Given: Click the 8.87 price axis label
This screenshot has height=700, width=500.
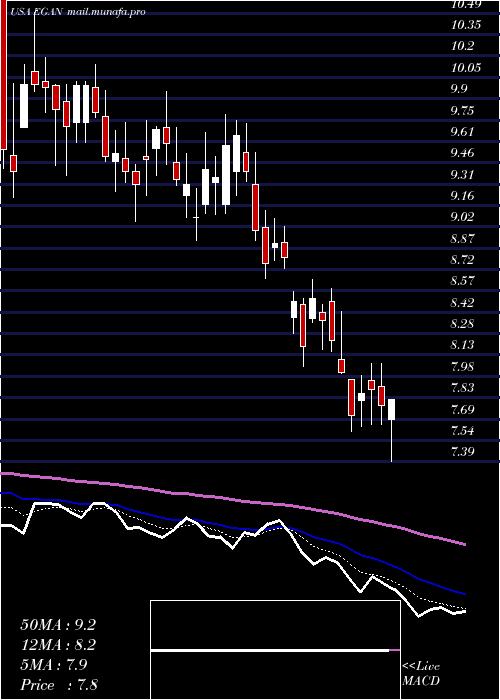Looking at the screenshot, I should [462, 238].
